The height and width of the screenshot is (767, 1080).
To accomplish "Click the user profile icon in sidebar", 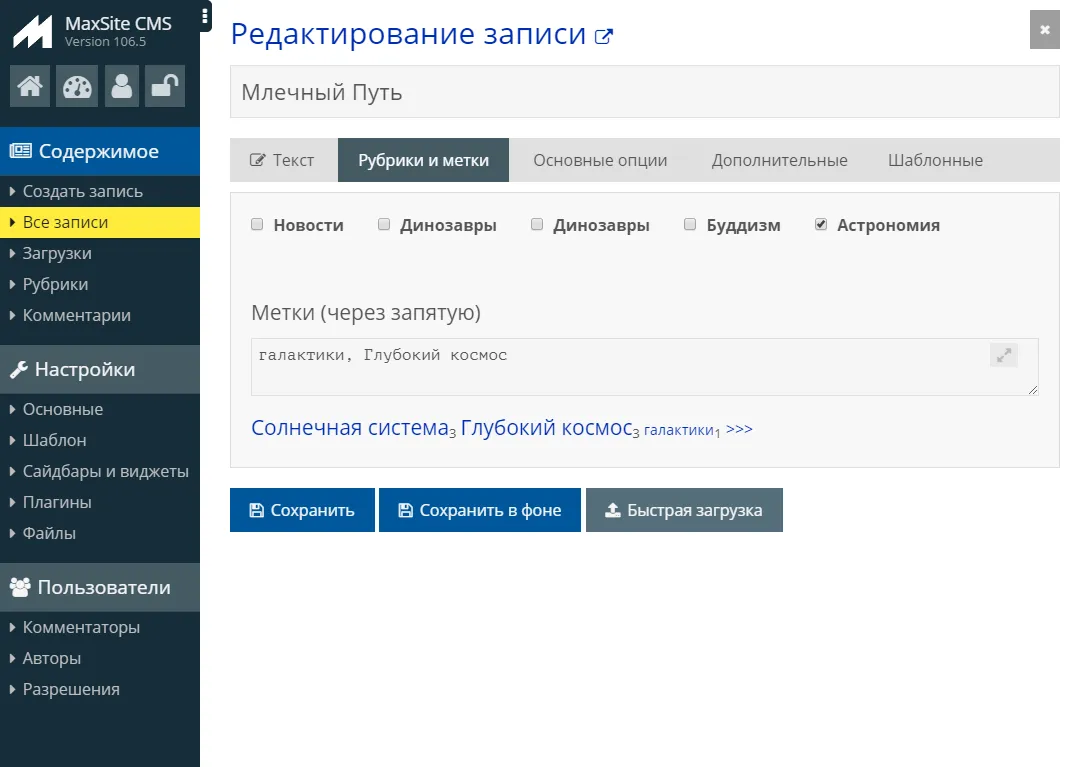I will pos(121,86).
